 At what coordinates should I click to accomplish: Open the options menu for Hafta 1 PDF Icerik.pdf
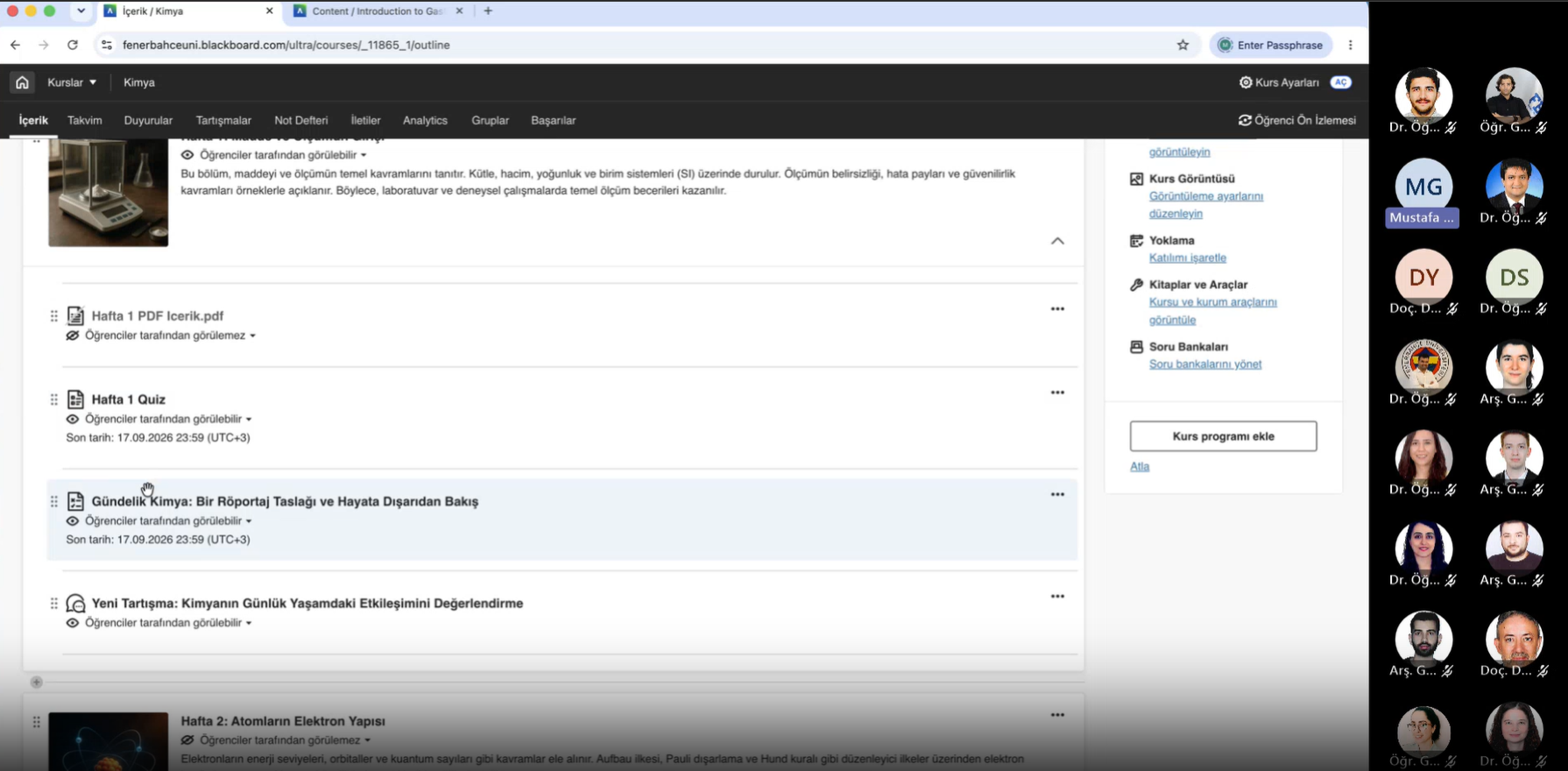[x=1057, y=309]
